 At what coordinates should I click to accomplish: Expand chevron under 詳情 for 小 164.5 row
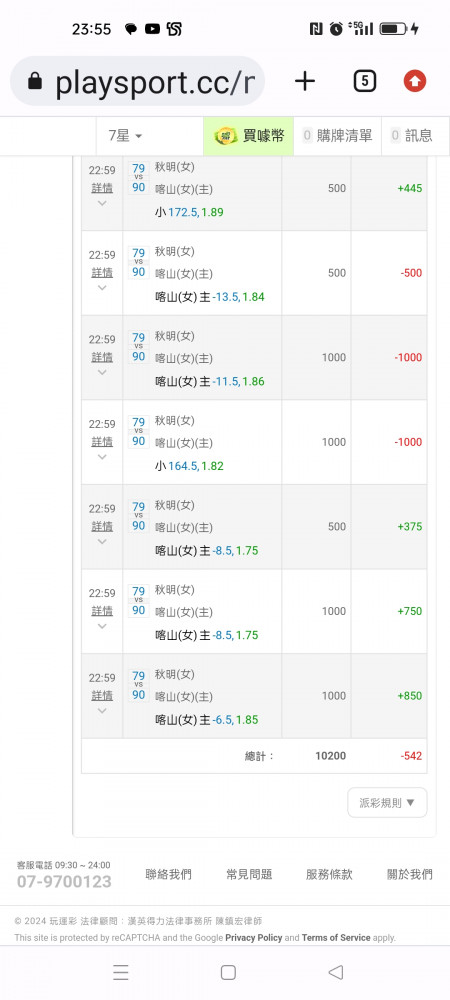click(102, 457)
